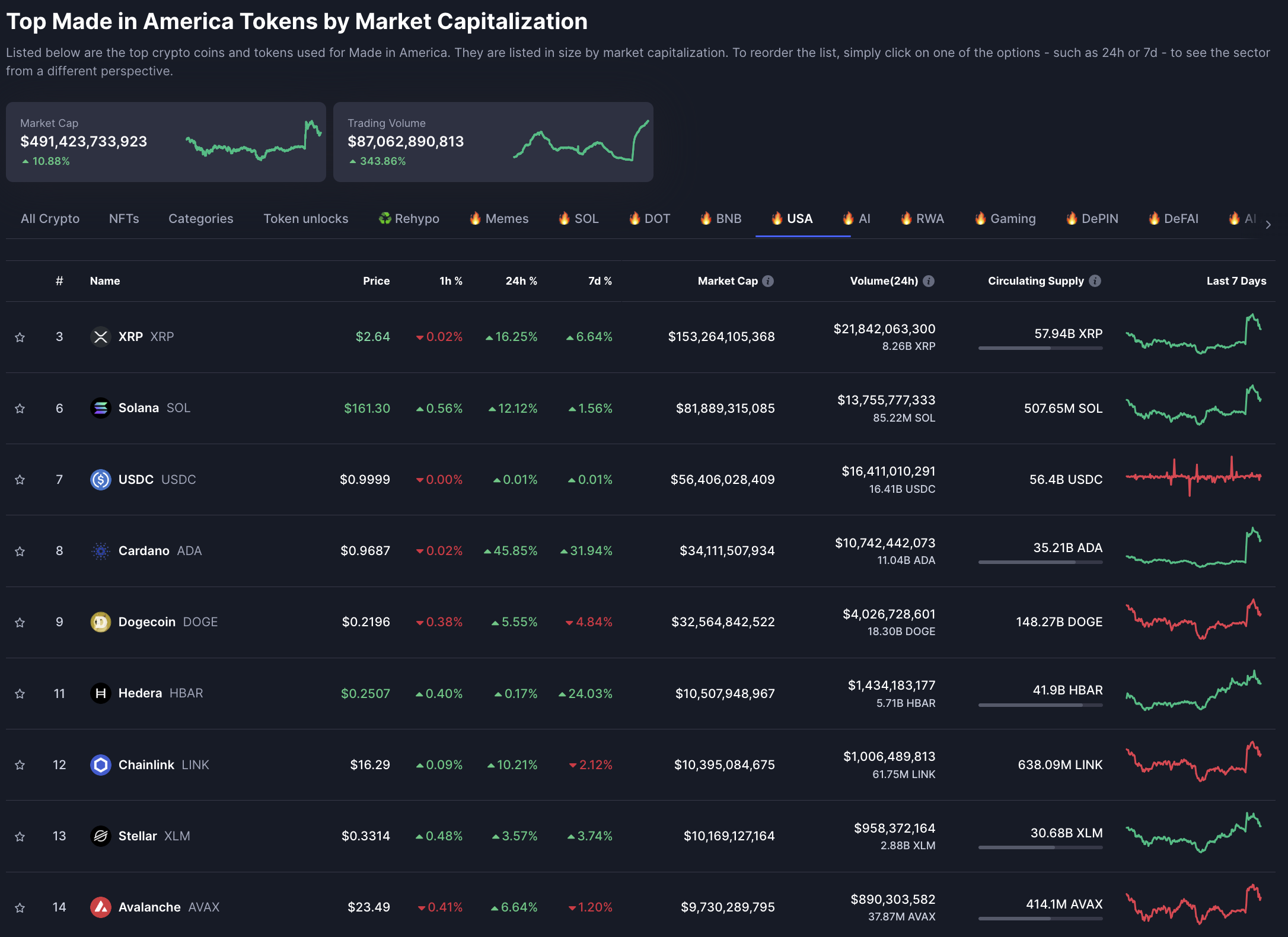Open the XRP last 7 days sparkline
Viewport: 1288px width, 937px height.
click(x=1194, y=334)
